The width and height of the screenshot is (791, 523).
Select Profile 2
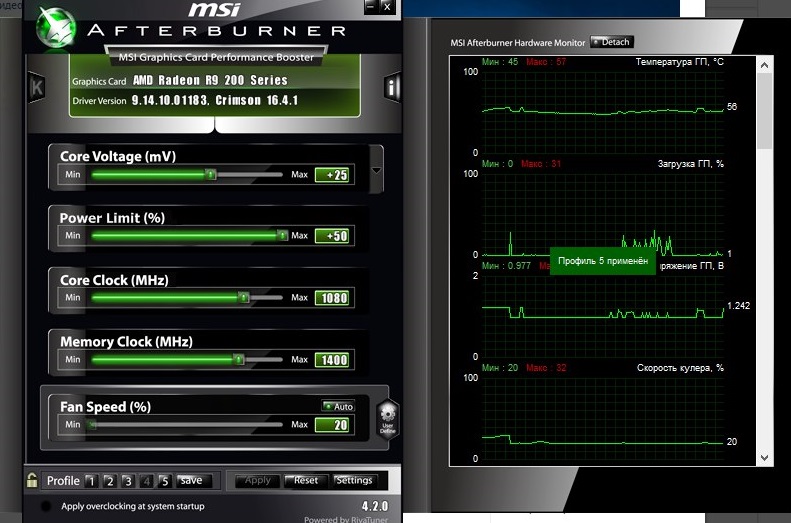pyautogui.click(x=109, y=481)
